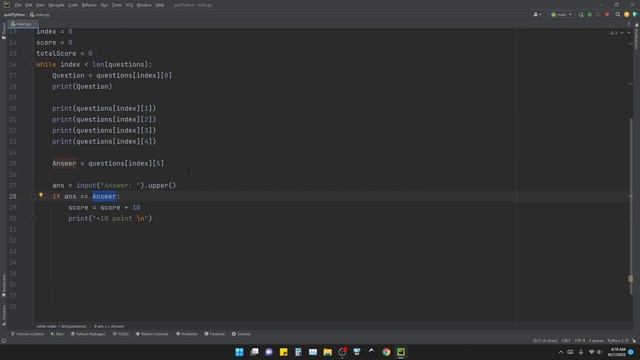Open the Navigate menu

tap(56, 5)
